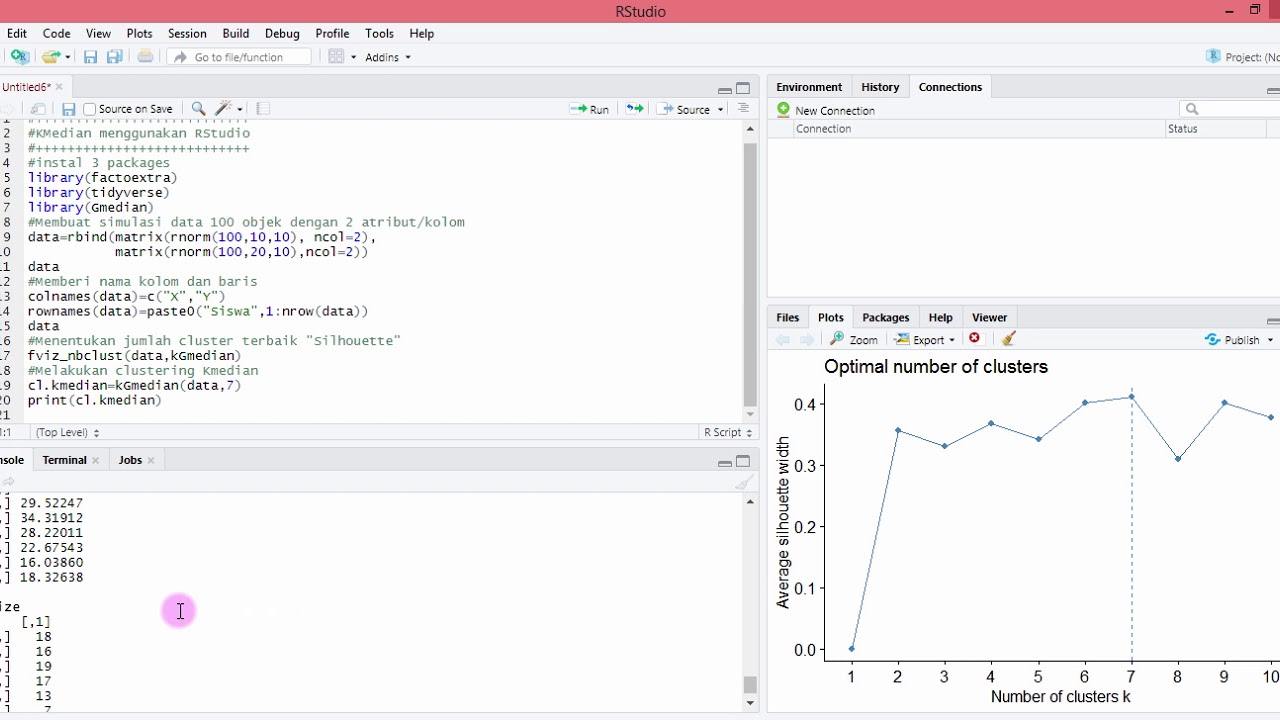Screen dimensions: 1280x720
Task: Switch to the Environment tab
Action: [809, 87]
